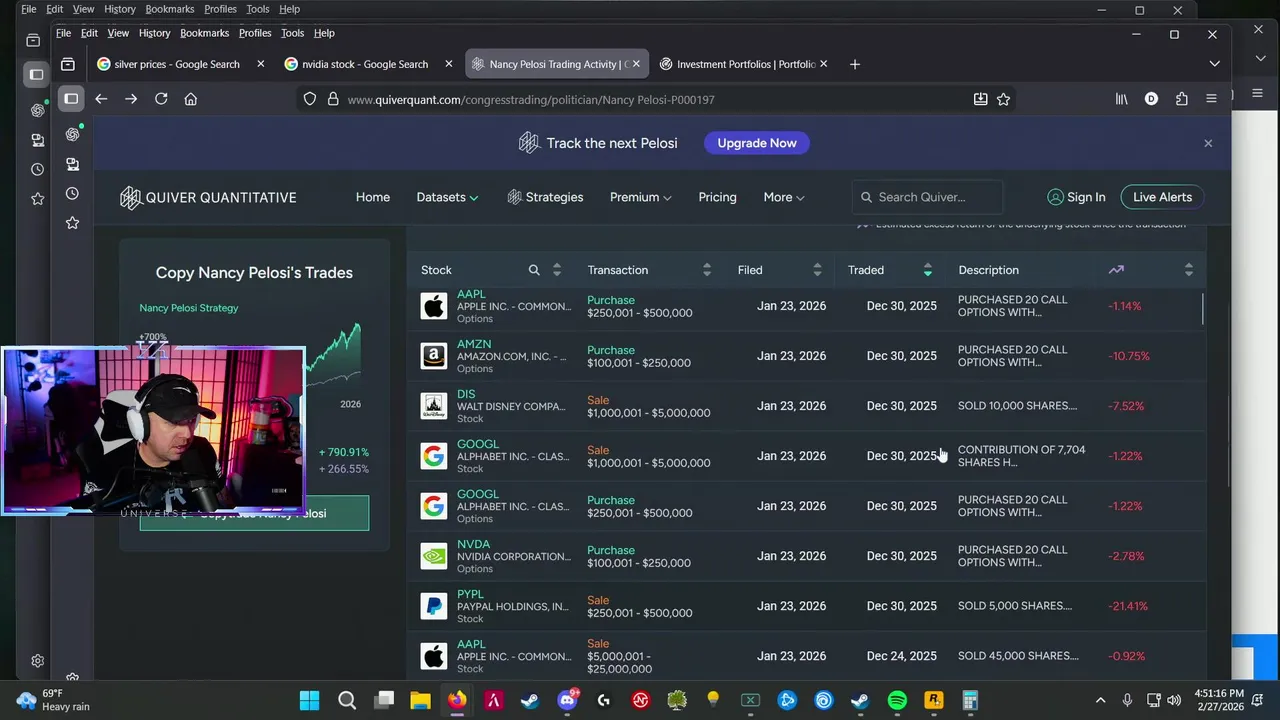
Task: Open a new tab with the plus button
Action: tap(854, 64)
